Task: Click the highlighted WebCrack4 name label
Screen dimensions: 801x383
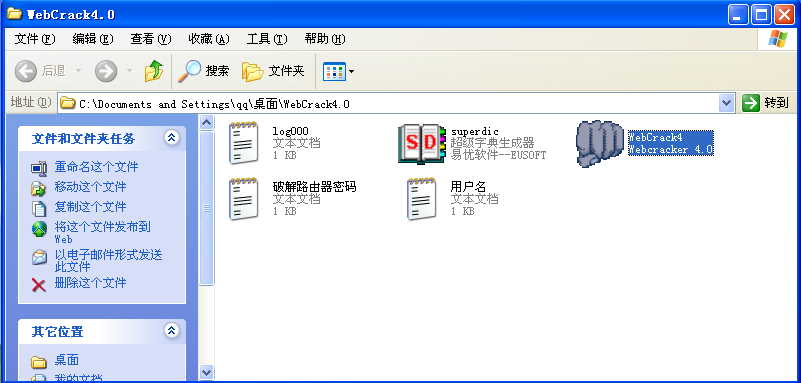Action: (x=671, y=143)
